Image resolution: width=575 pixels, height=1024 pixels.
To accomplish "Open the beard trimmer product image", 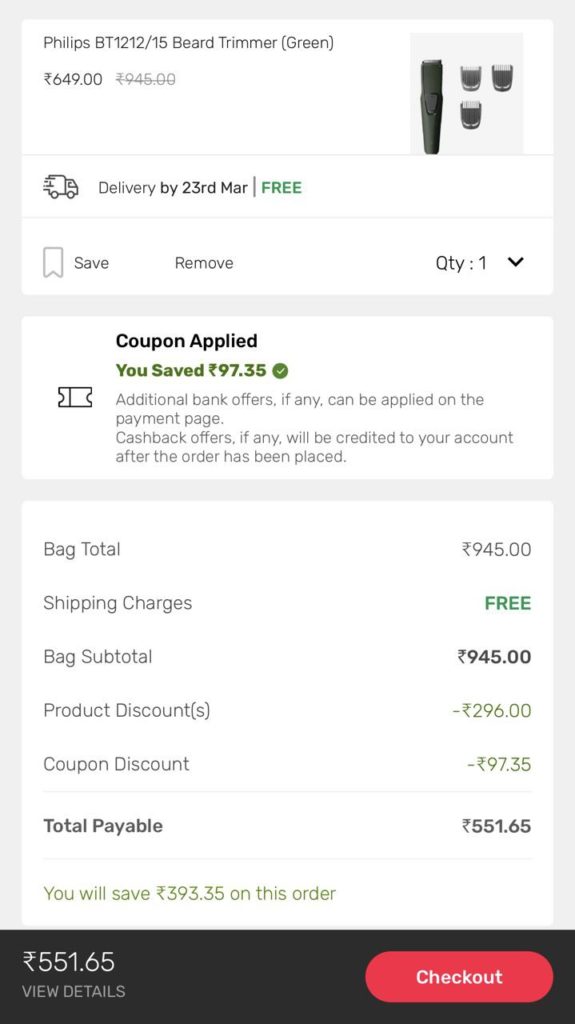I will [x=467, y=93].
